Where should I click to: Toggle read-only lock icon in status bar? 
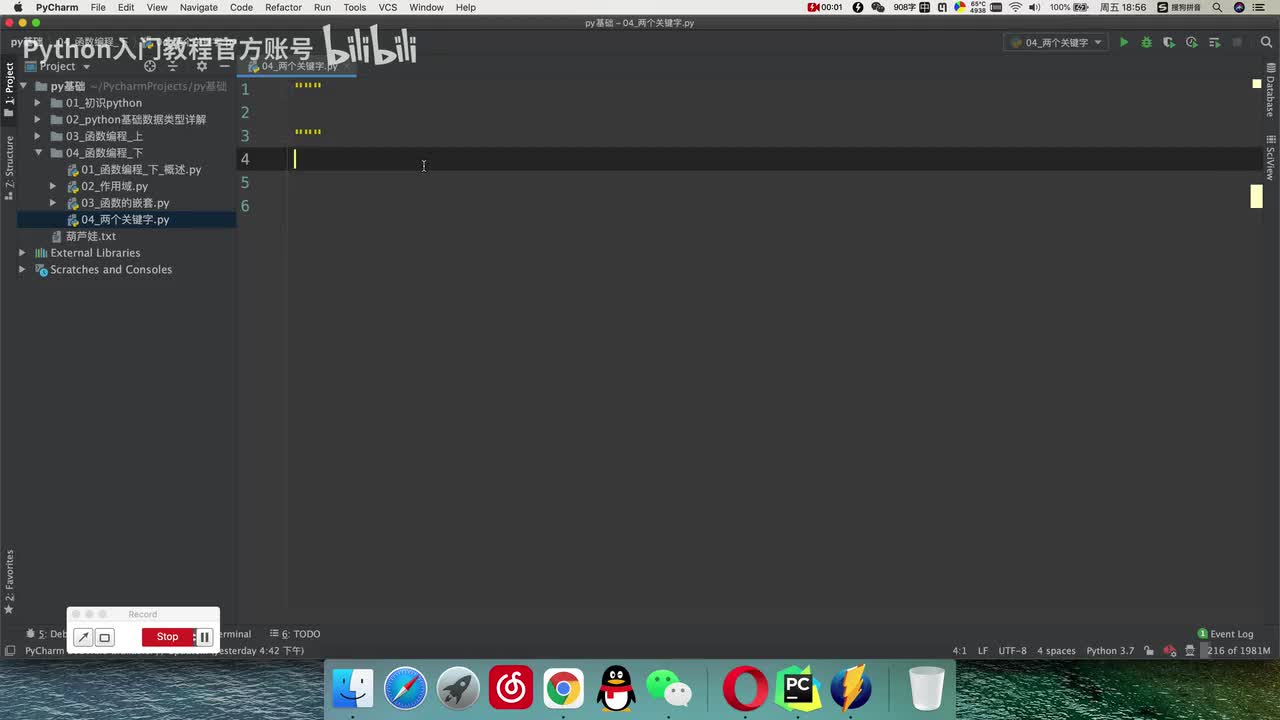tap(1149, 651)
